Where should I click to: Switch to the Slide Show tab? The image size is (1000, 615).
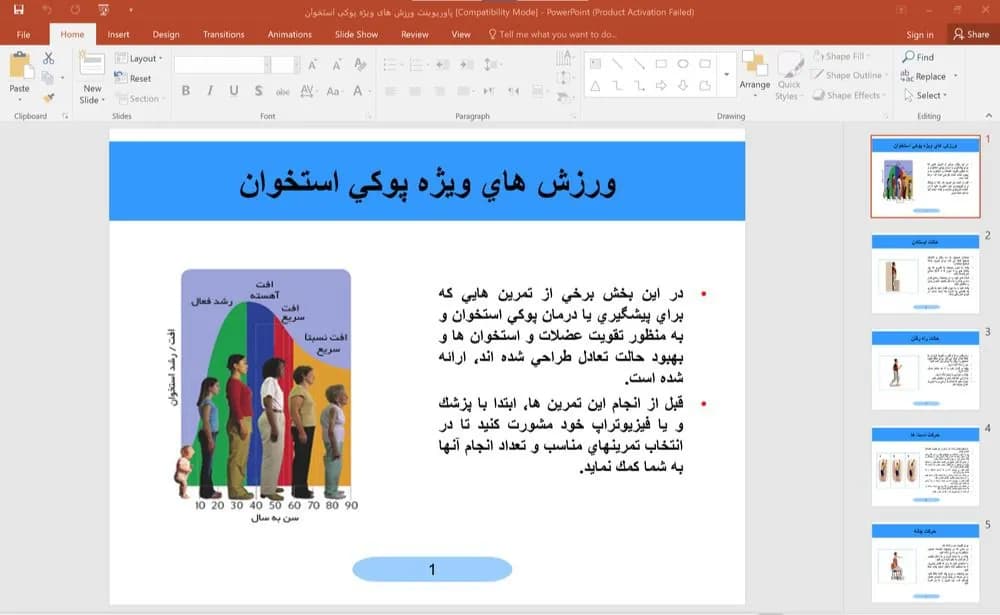click(357, 34)
